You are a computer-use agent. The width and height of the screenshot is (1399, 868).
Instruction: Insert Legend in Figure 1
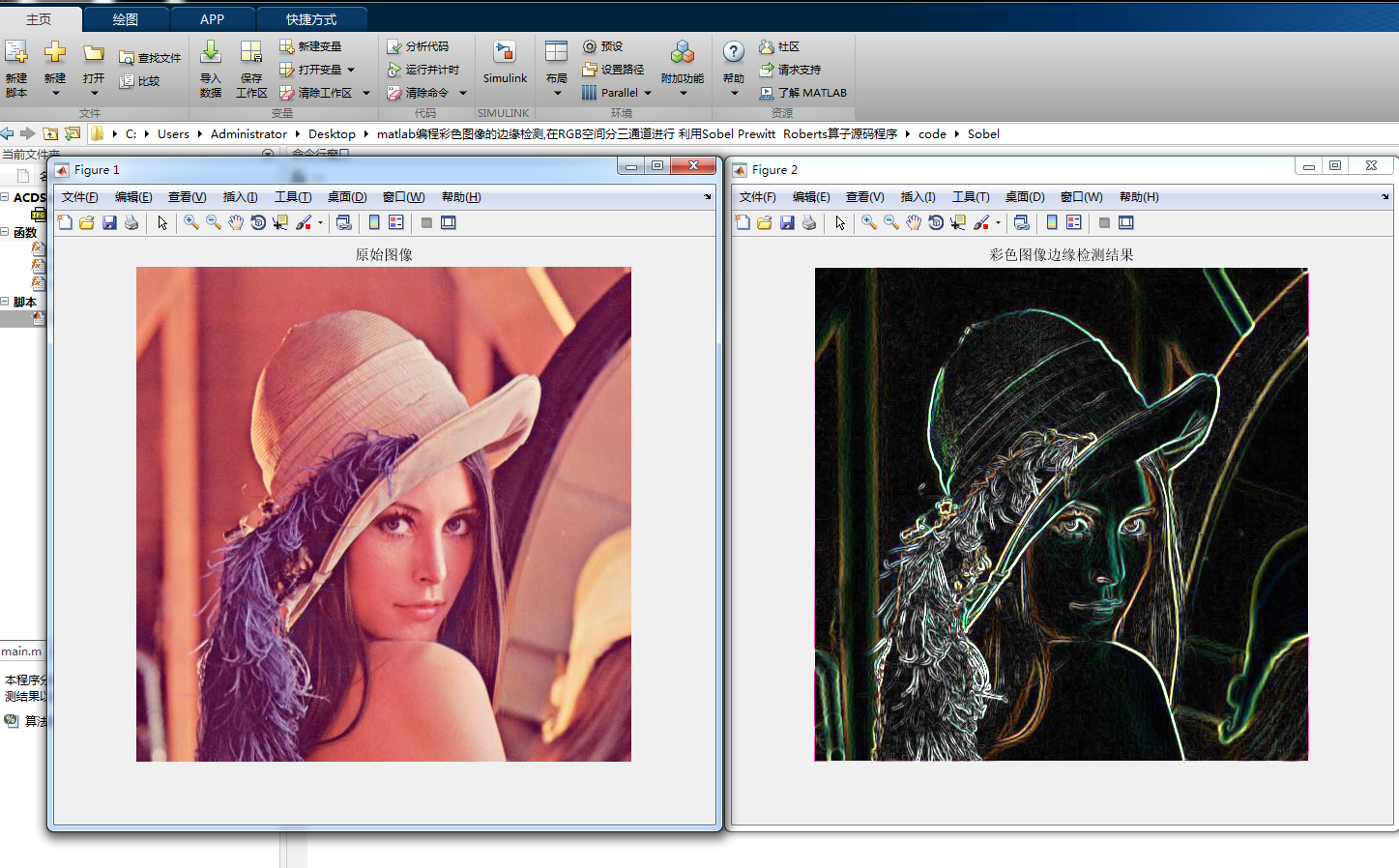pyautogui.click(x=396, y=222)
